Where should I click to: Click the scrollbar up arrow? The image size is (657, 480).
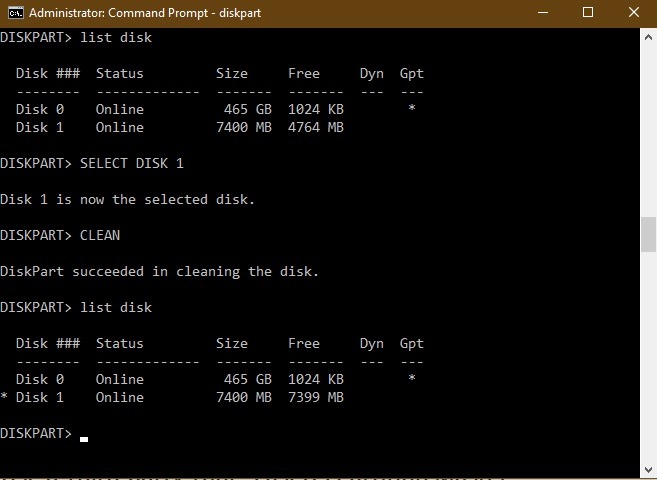click(x=648, y=35)
